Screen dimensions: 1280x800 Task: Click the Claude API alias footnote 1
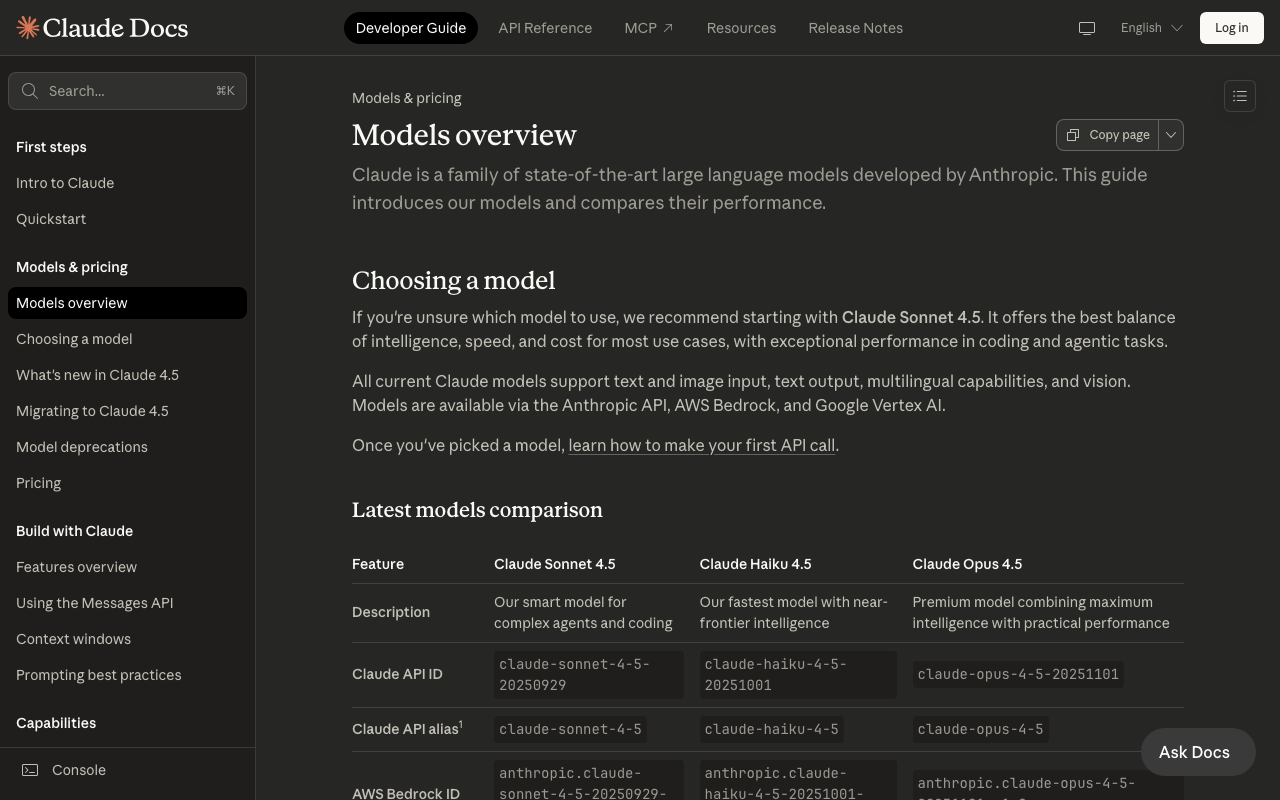point(461,724)
